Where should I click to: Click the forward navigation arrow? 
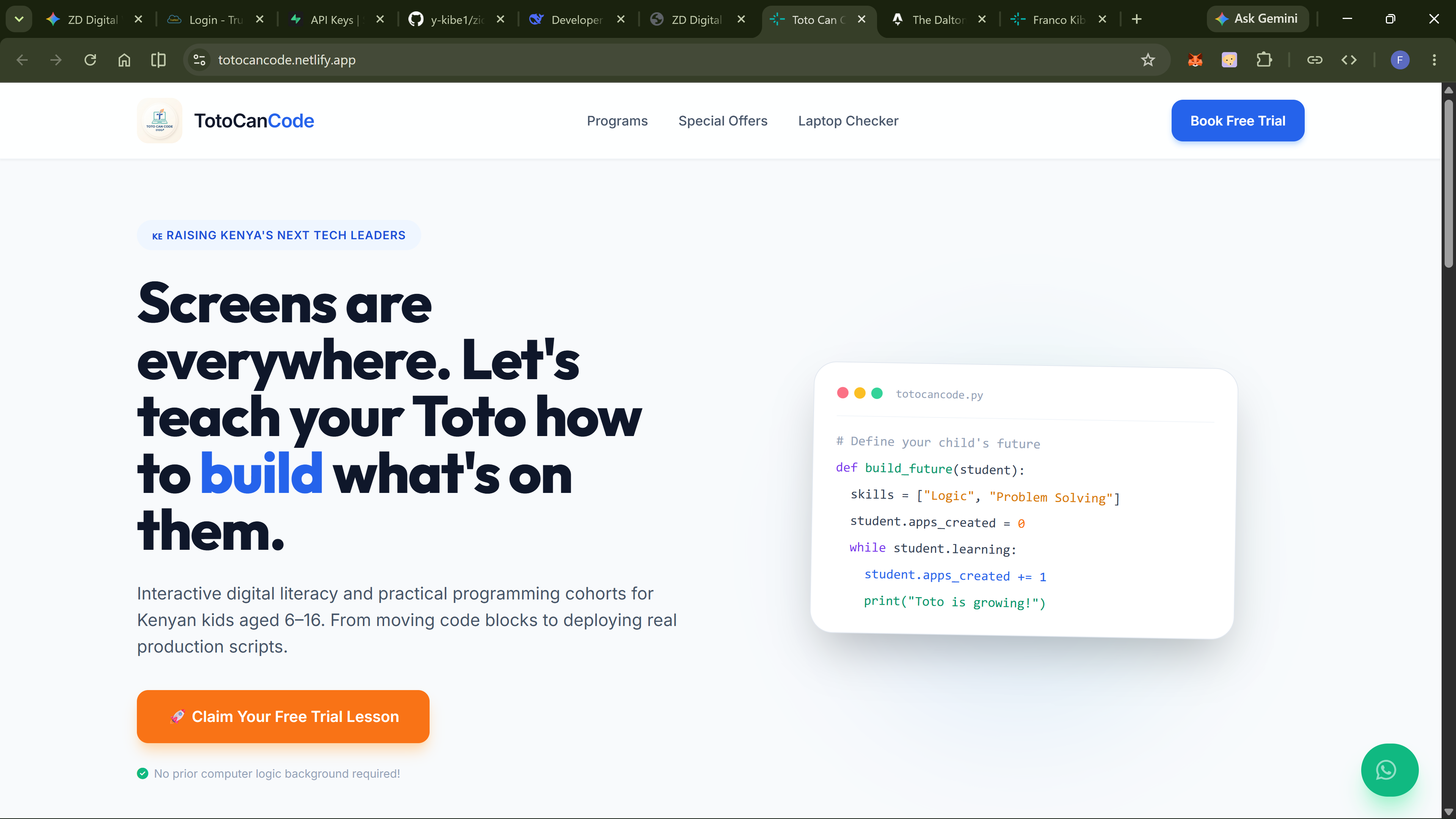pyautogui.click(x=56, y=60)
